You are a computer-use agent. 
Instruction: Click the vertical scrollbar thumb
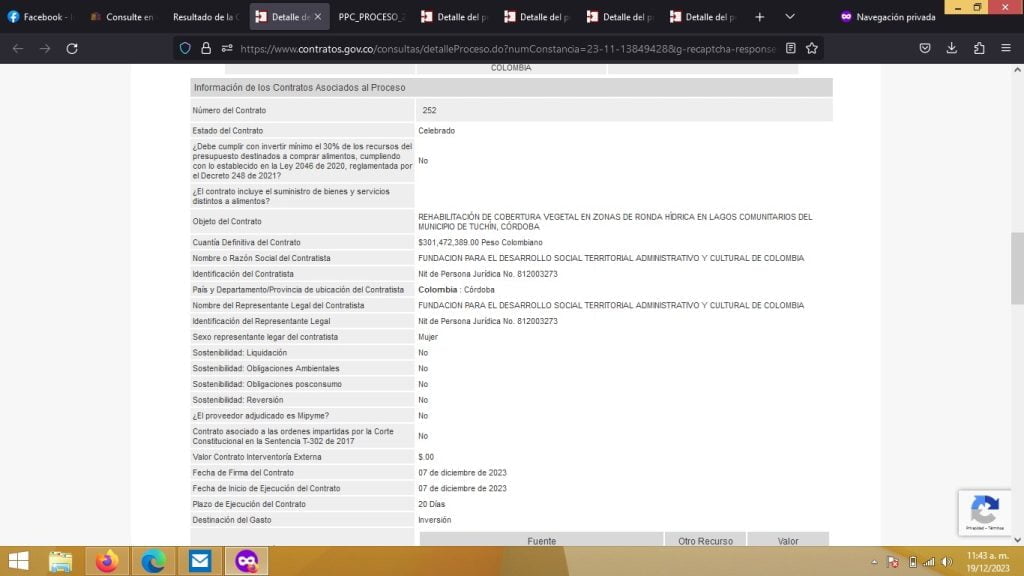1017,268
